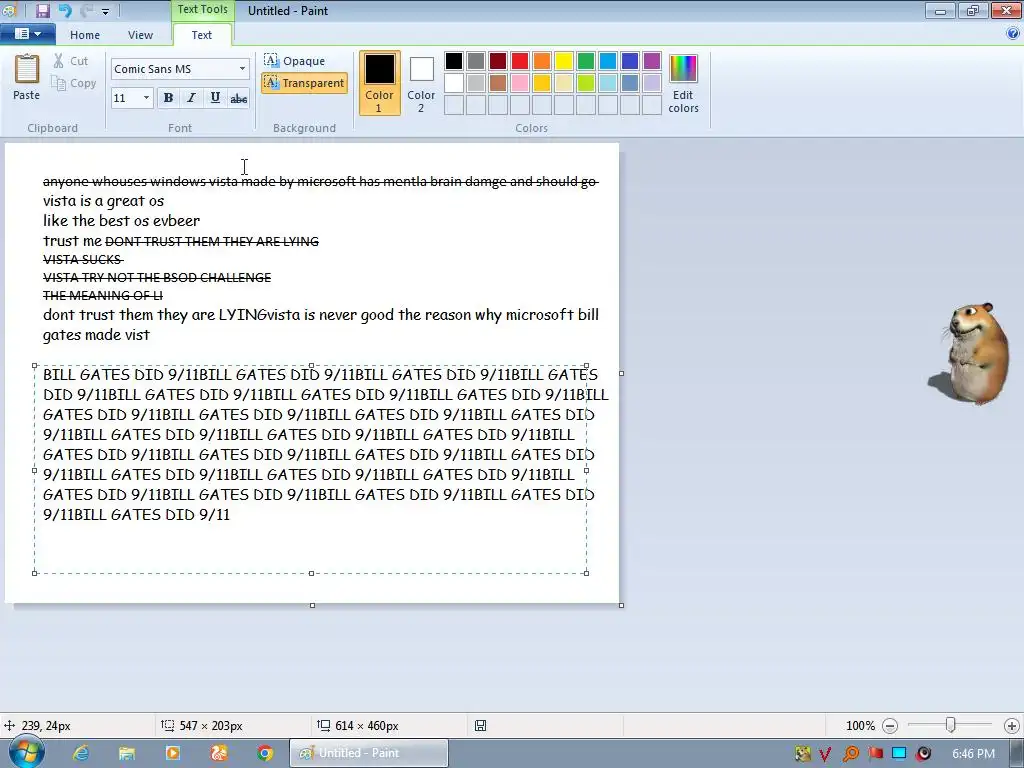Screen dimensions: 1024x768
Task: Click the Undo arrow in title bar
Action: coord(64,10)
